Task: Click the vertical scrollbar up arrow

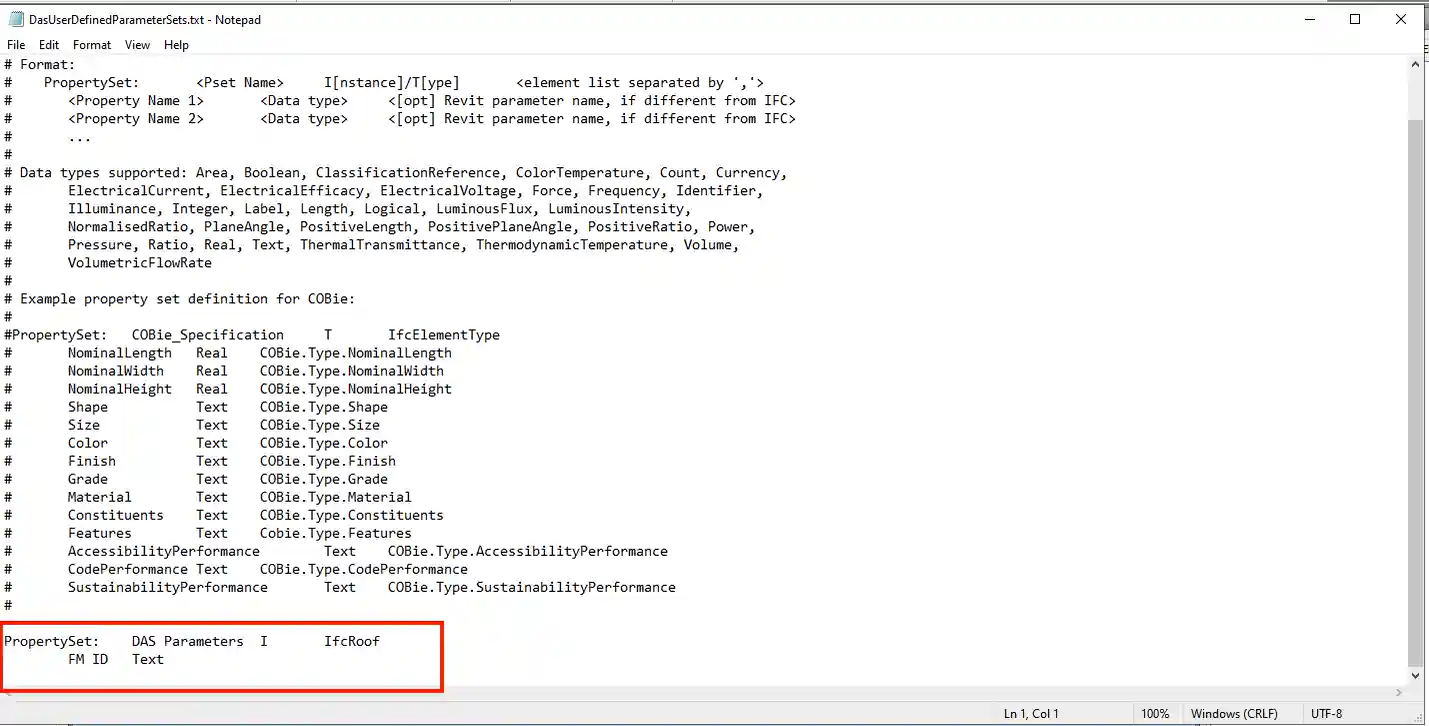Action: [x=1416, y=63]
